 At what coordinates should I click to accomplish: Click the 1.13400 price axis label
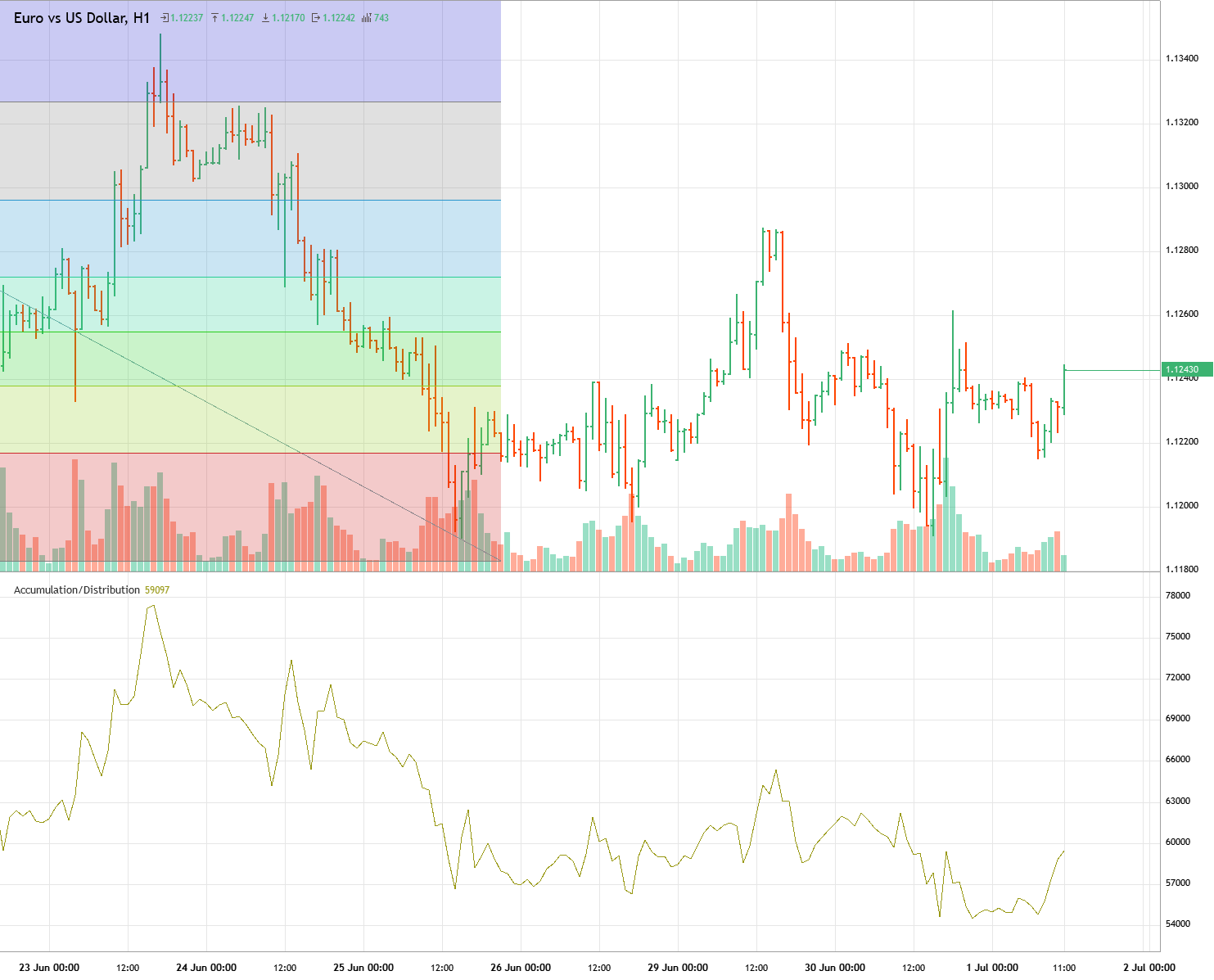pyautogui.click(x=1182, y=59)
